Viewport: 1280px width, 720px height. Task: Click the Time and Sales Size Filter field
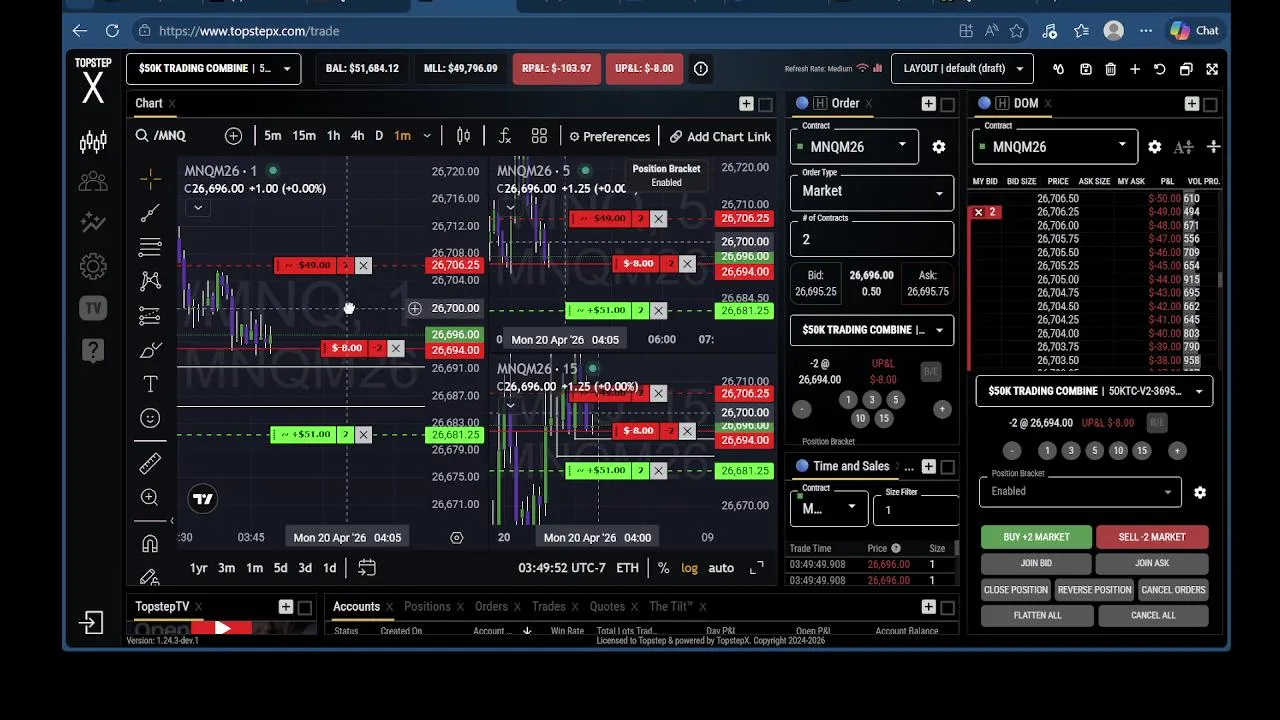tap(917, 509)
